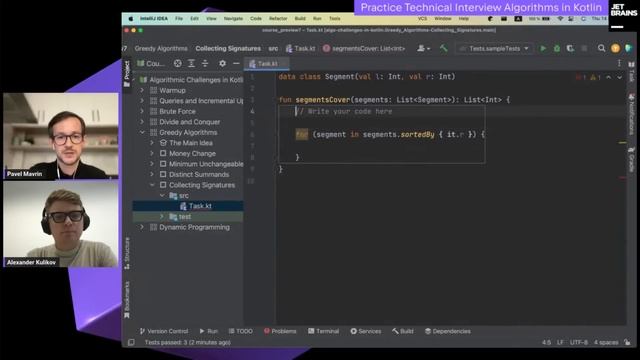Open Search Everywhere magnifier icon
The height and width of the screenshot is (360, 640).
(601, 49)
